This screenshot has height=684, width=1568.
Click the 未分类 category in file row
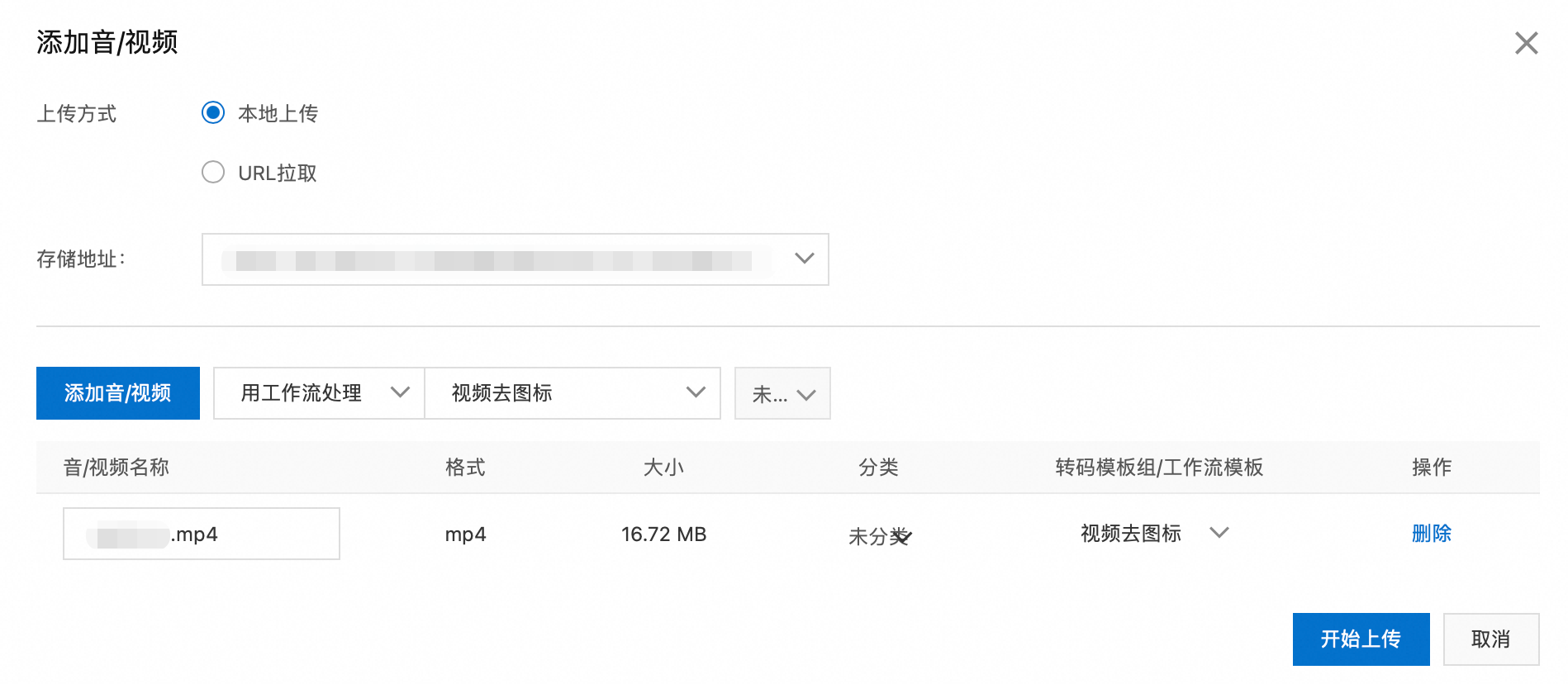point(869,536)
